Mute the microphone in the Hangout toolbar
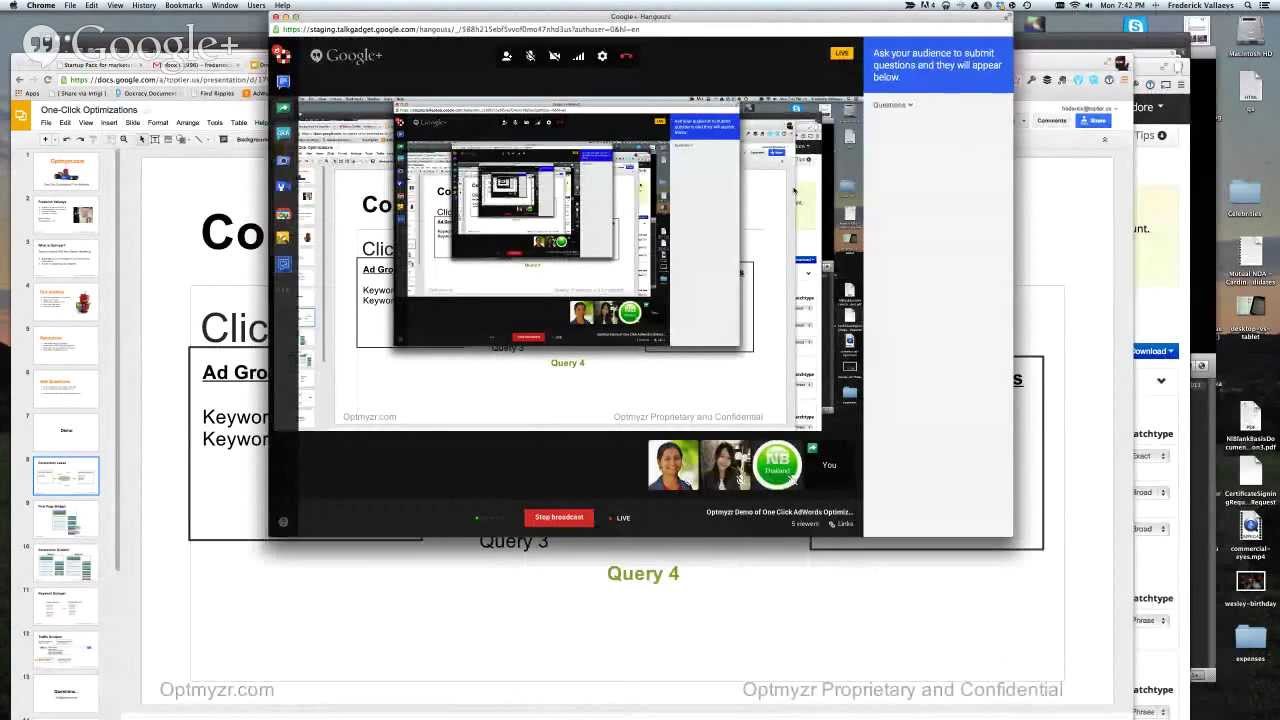This screenshot has height=720, width=1280. (530, 55)
